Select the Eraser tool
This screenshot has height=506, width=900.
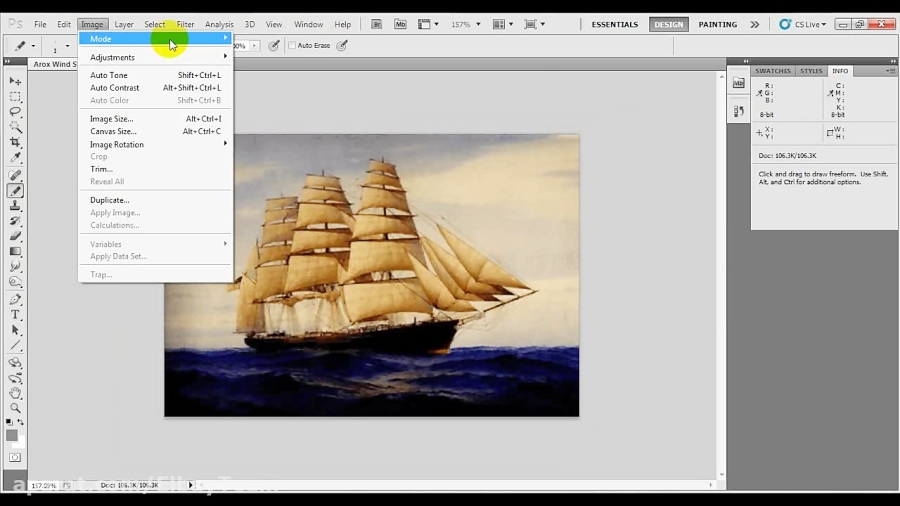[x=15, y=236]
